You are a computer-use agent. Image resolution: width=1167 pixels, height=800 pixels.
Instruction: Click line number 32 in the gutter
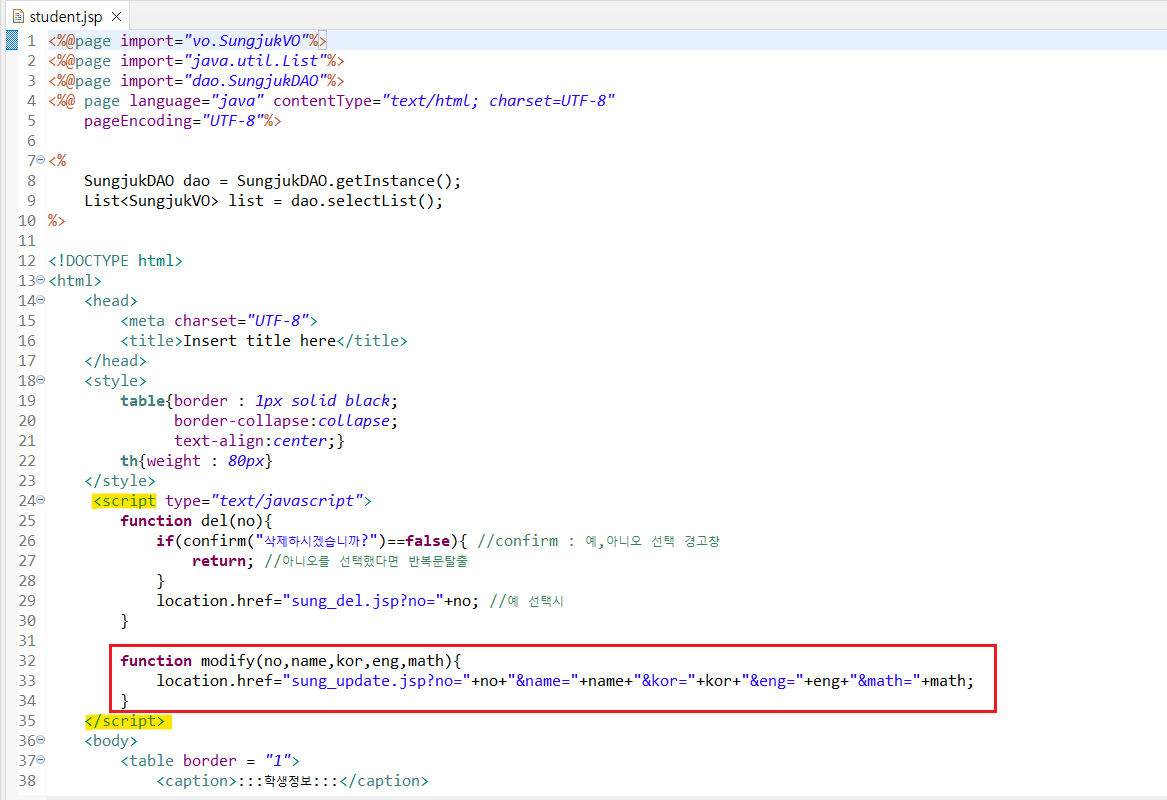tap(28, 661)
